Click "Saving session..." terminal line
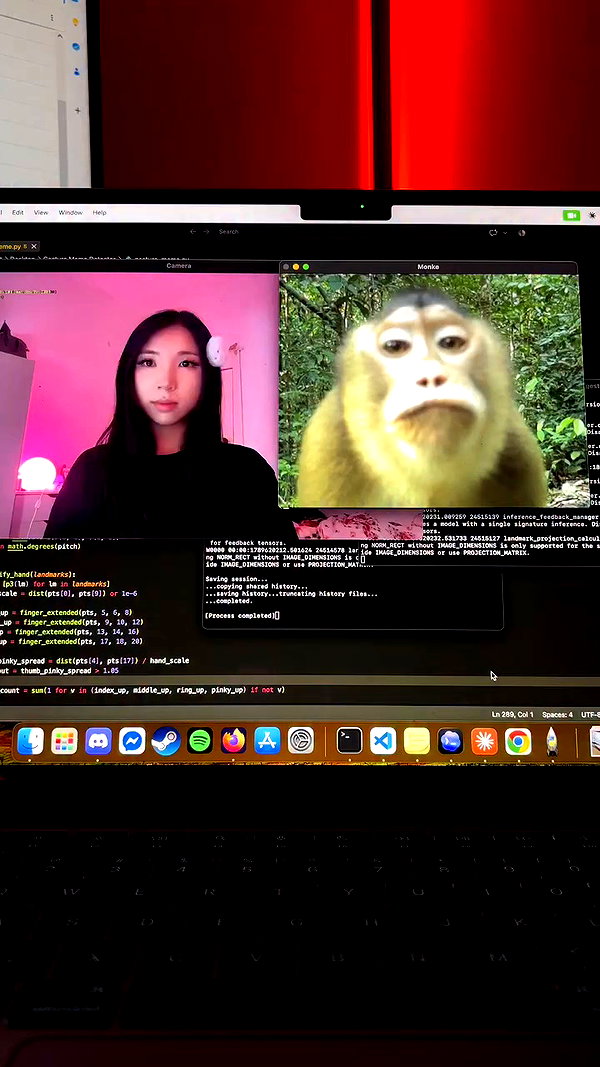This screenshot has width=600, height=1067. point(236,579)
